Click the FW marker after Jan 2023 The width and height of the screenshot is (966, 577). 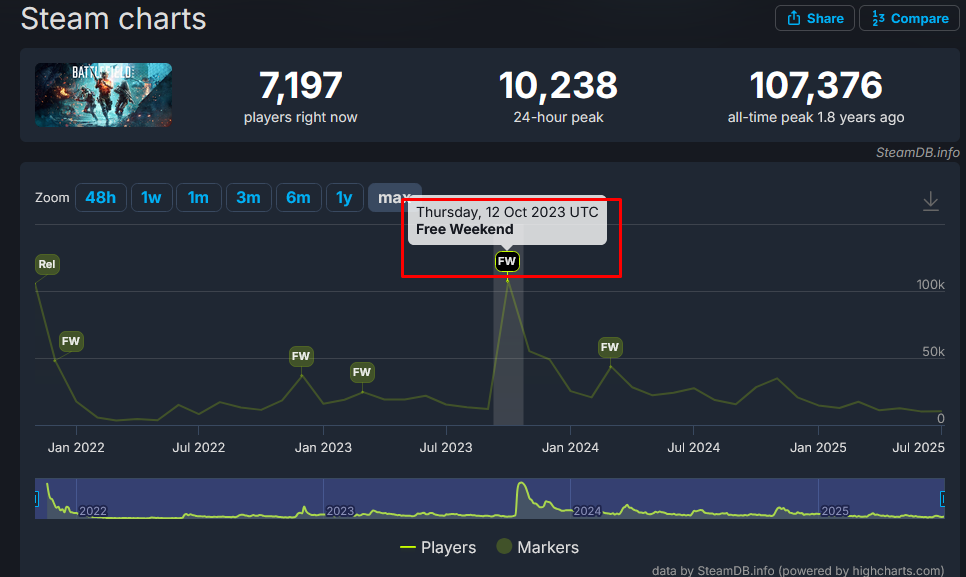pos(362,372)
